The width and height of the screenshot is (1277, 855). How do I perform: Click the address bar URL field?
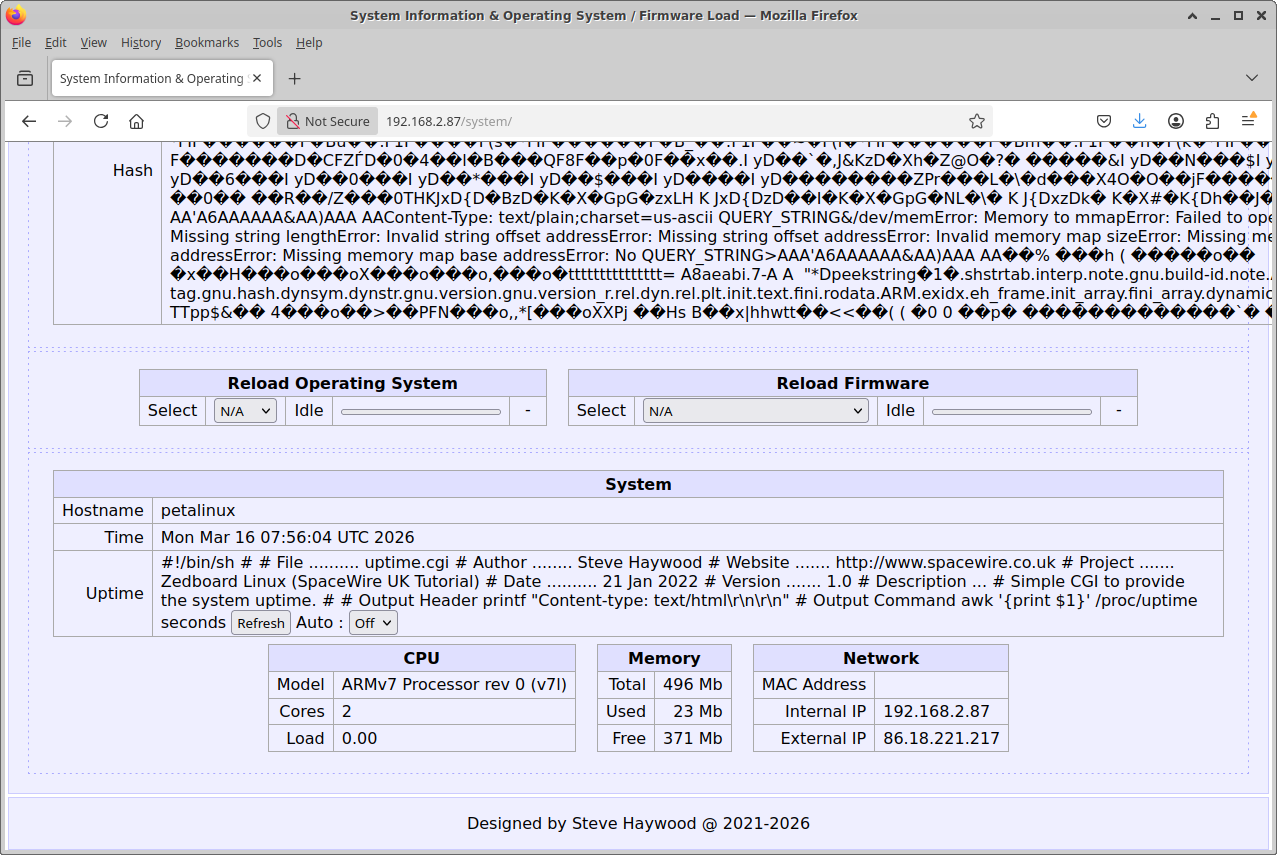(x=660, y=121)
